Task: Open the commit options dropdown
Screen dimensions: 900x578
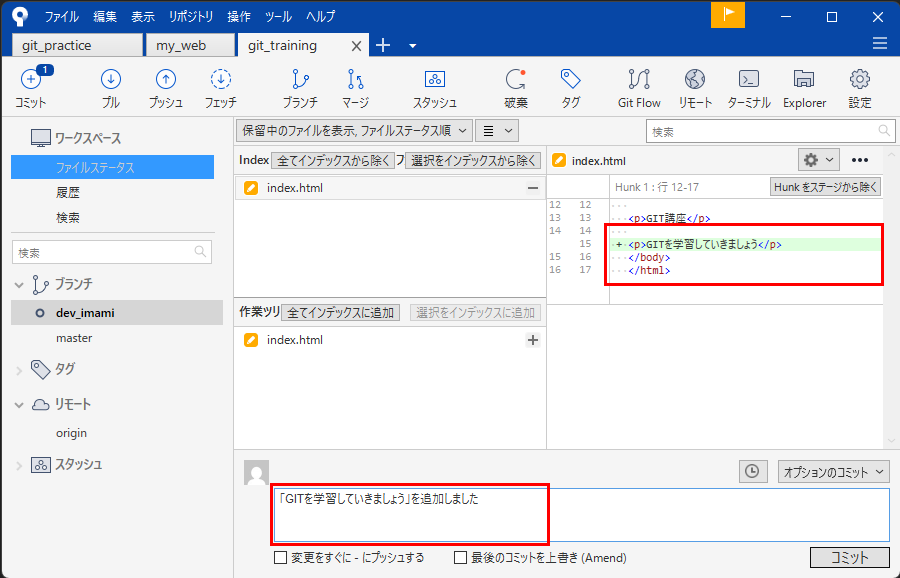Action: point(834,471)
